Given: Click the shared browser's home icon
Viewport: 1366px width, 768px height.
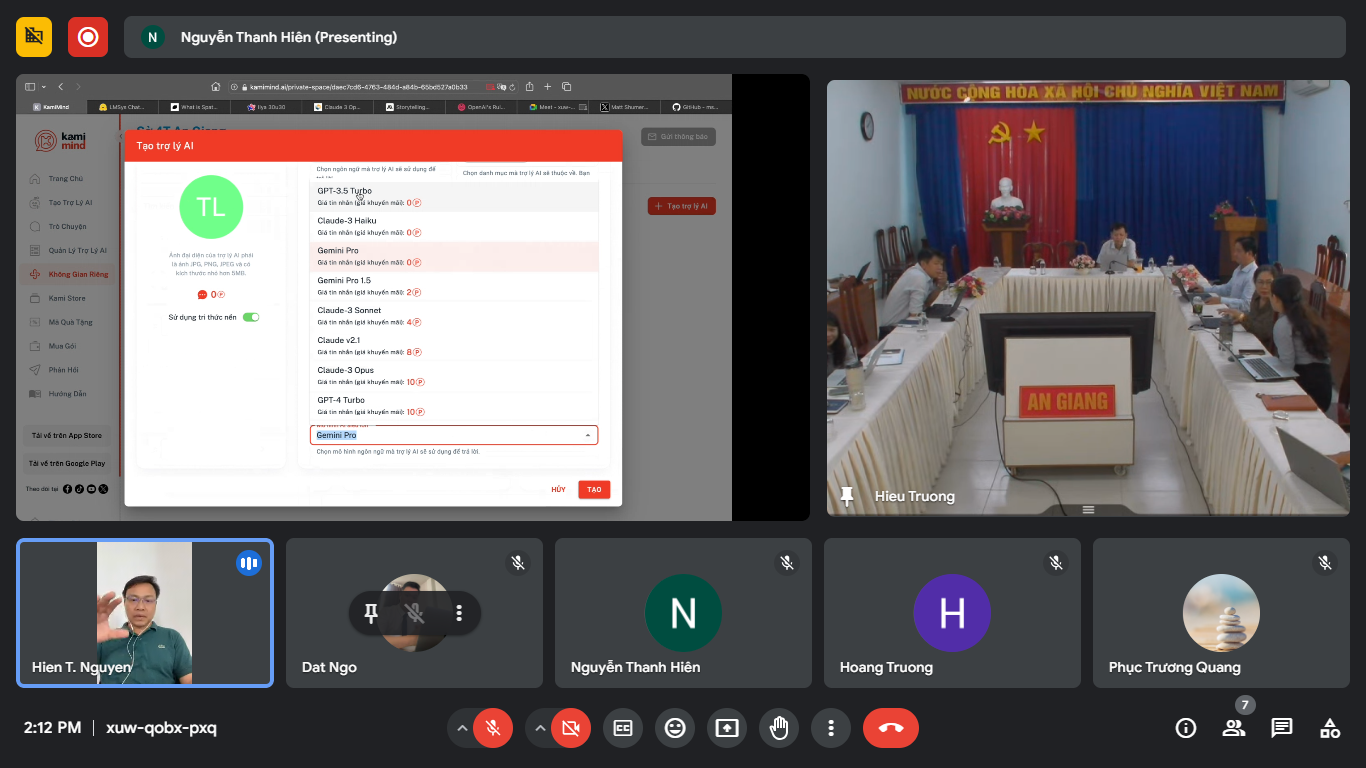Looking at the screenshot, I should (215, 87).
